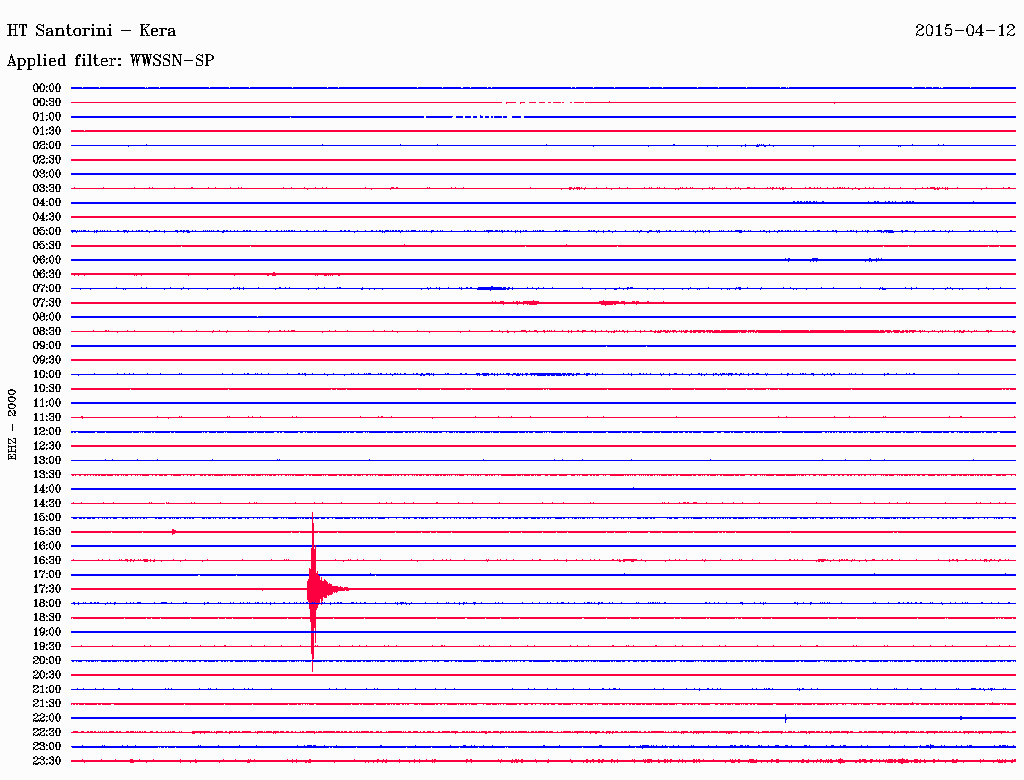Click the '14:00' time label

pos(47,489)
